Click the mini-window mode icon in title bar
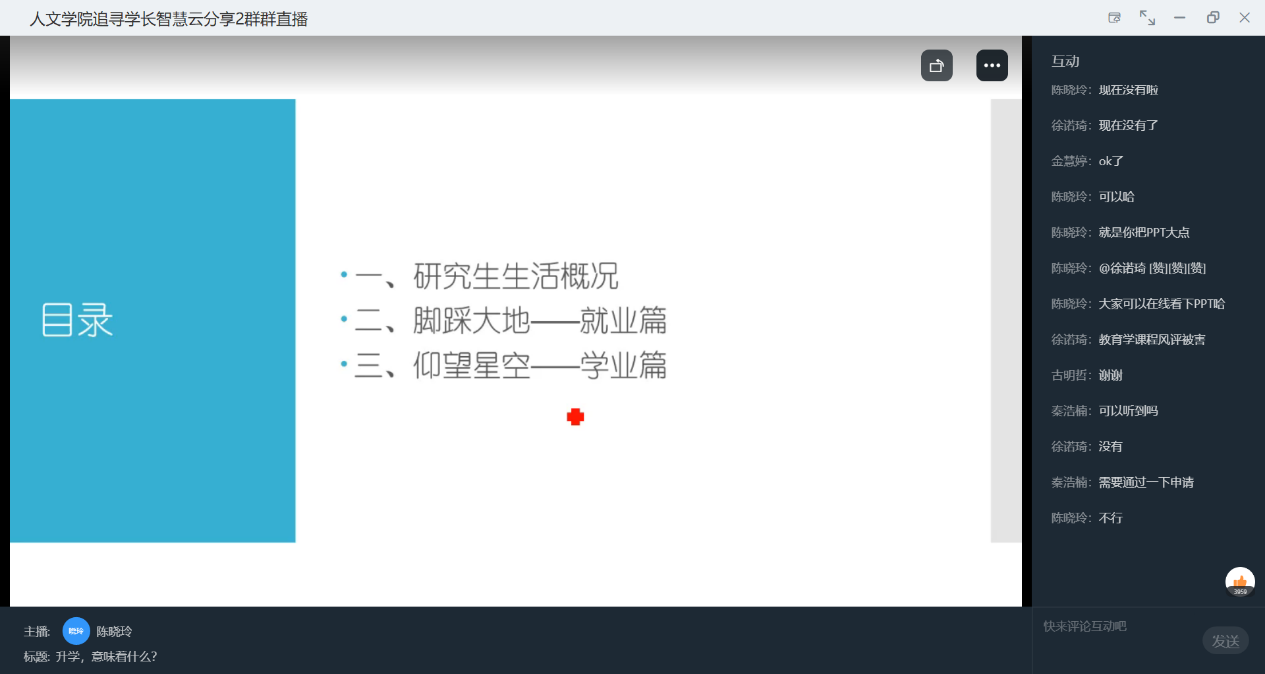1265x674 pixels. [x=1114, y=18]
